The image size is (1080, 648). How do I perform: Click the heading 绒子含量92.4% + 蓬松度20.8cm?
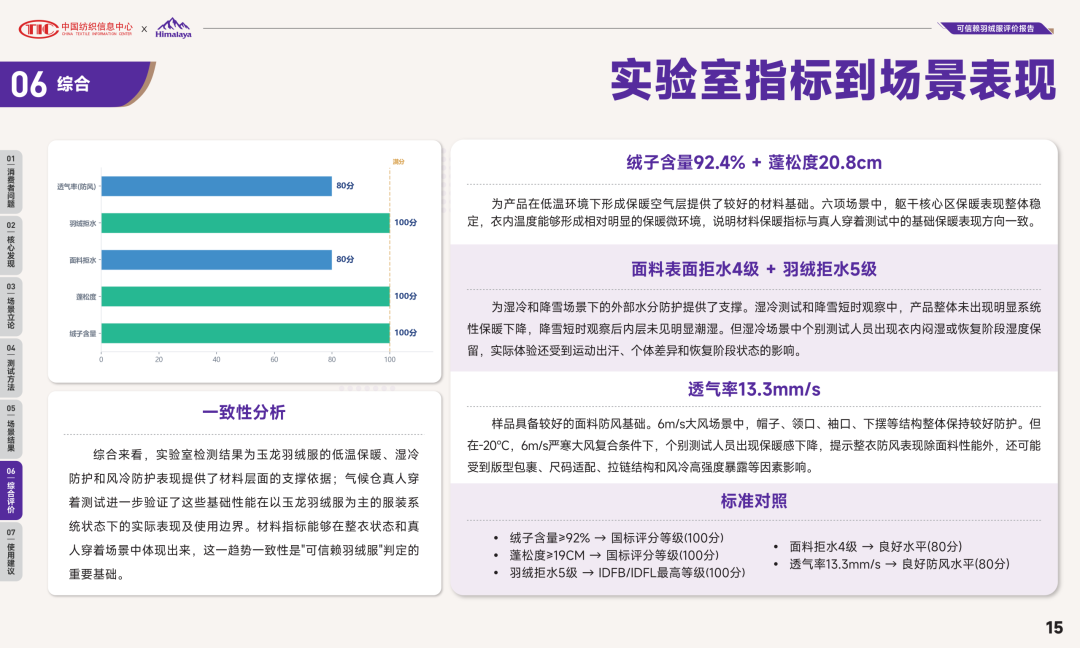tap(754, 163)
